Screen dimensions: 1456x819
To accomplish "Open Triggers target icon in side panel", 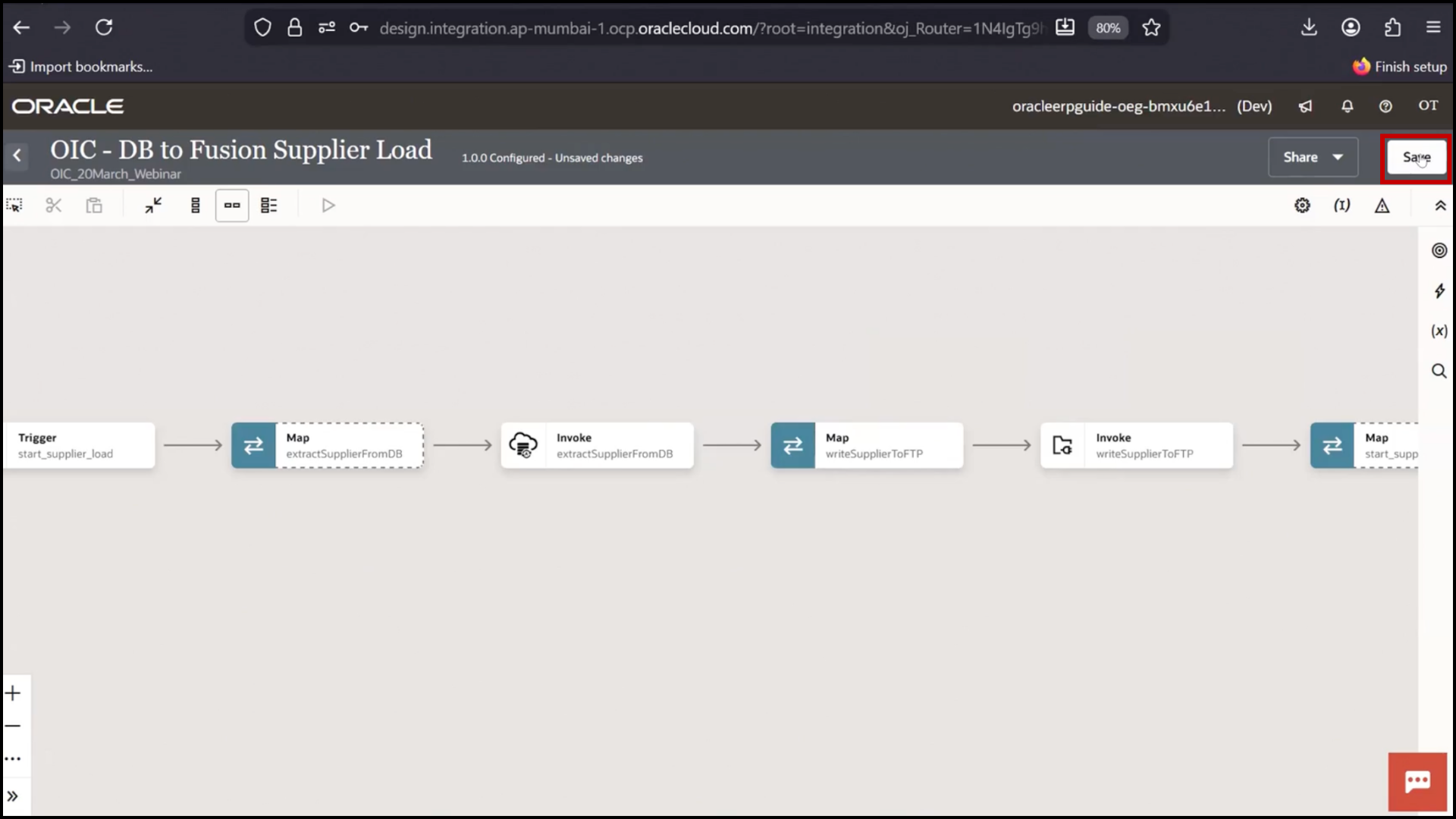I will (1439, 250).
